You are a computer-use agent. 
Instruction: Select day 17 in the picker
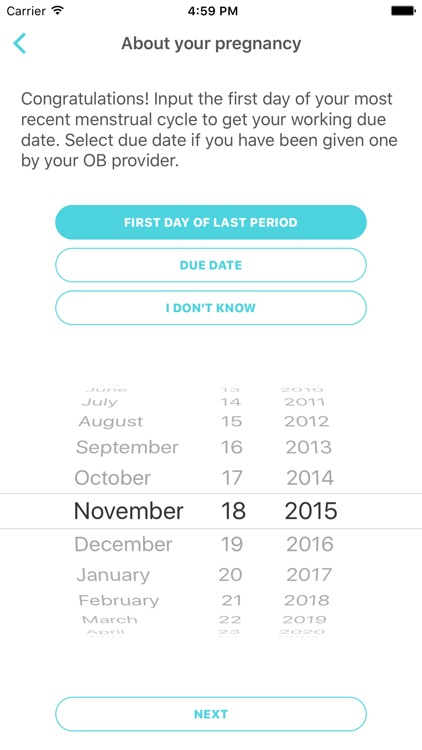click(232, 478)
